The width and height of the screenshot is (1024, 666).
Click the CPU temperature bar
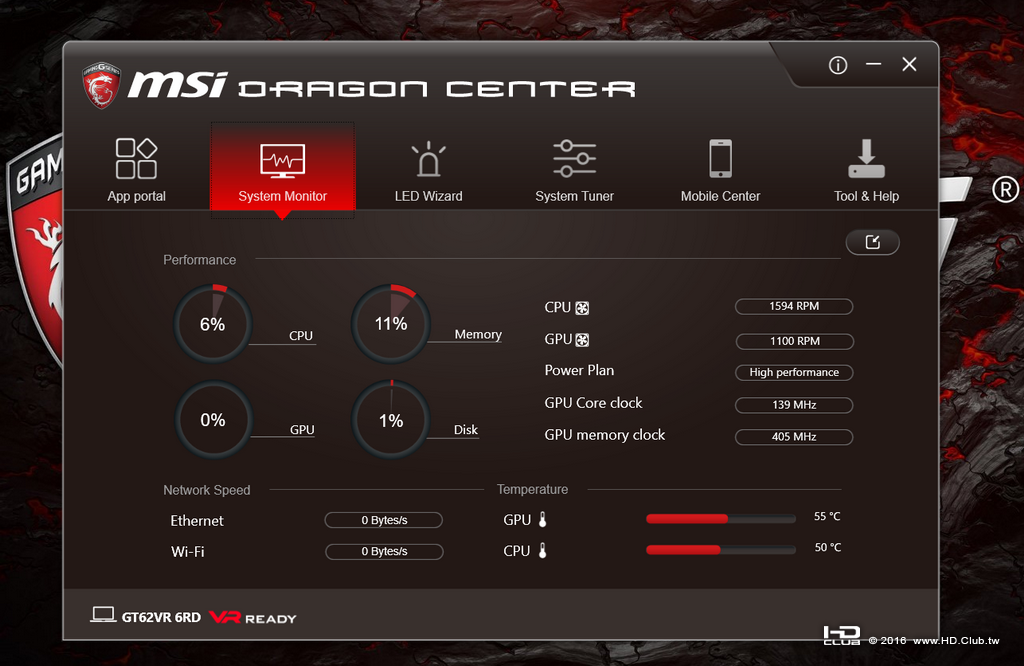720,550
